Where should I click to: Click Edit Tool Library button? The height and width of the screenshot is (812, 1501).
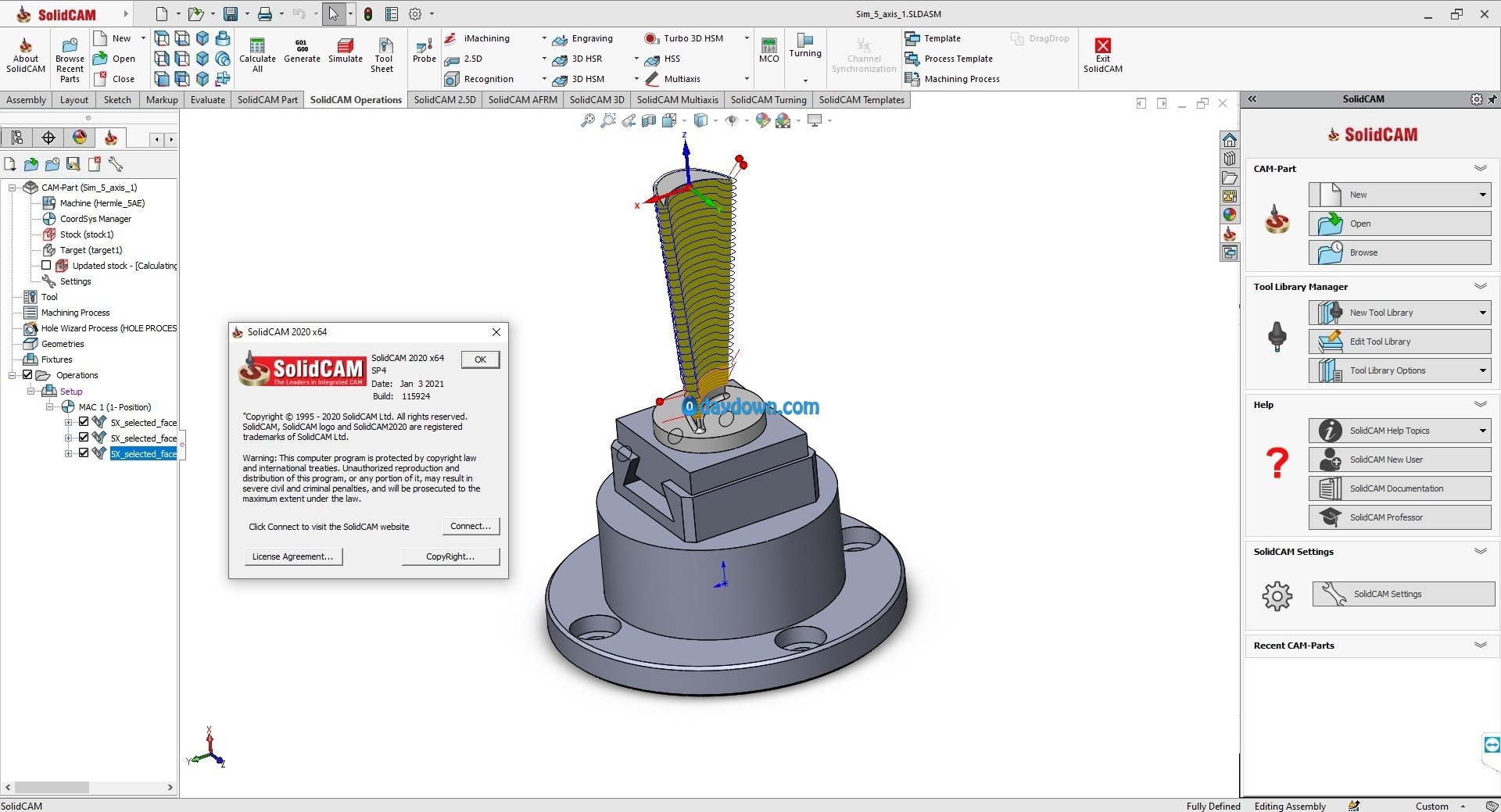[x=1399, y=342]
